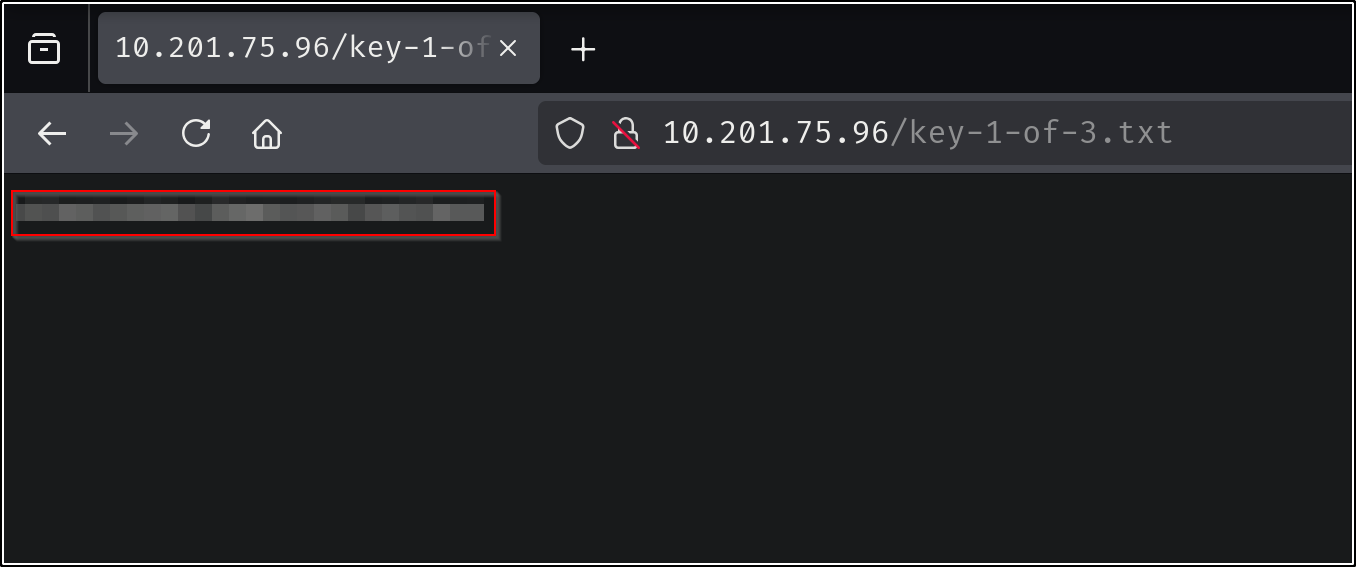Click right end of the red box
Viewport: 1356px width, 567px height.
click(489, 213)
